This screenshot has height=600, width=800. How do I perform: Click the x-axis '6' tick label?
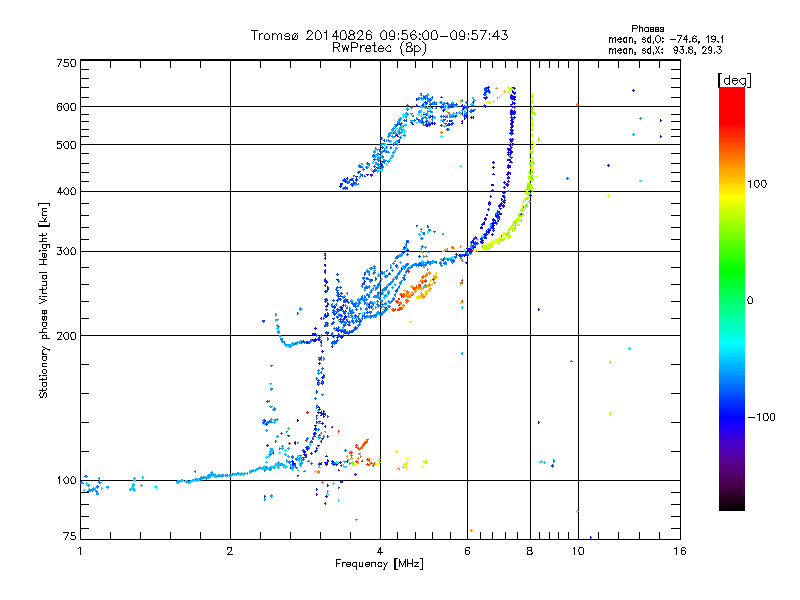click(x=467, y=551)
